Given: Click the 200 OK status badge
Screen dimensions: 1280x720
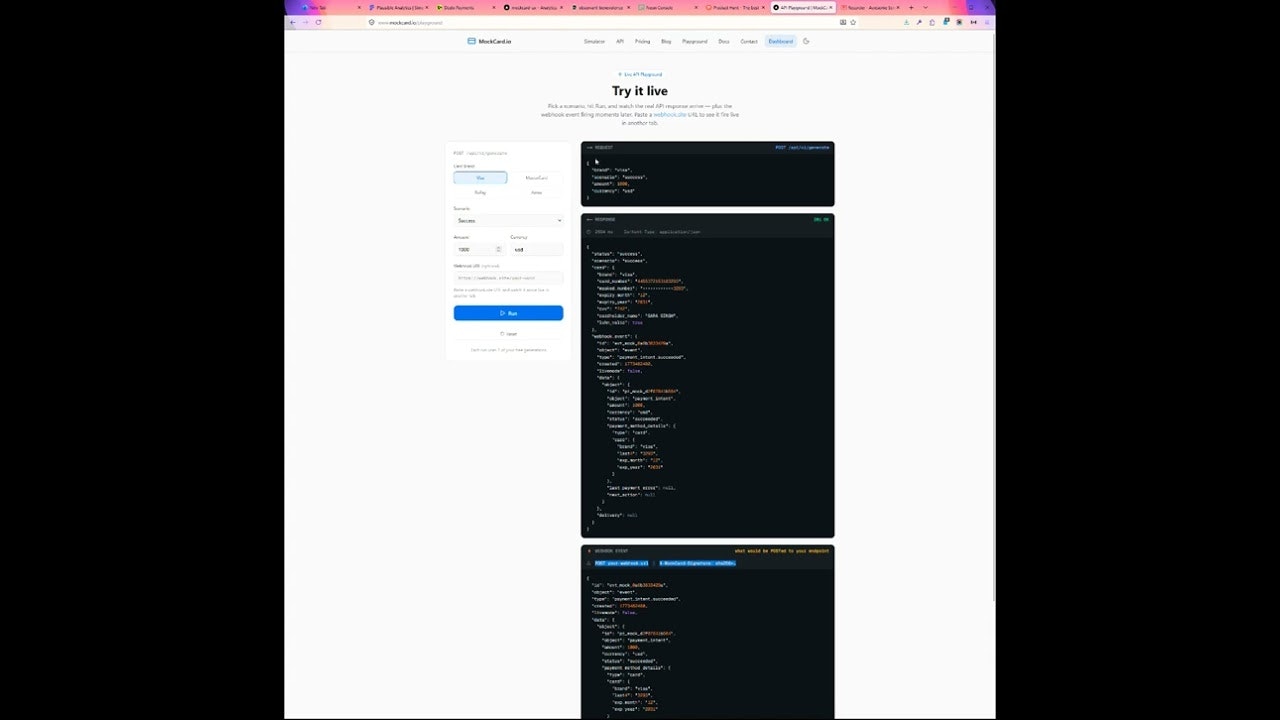Looking at the screenshot, I should pos(821,220).
